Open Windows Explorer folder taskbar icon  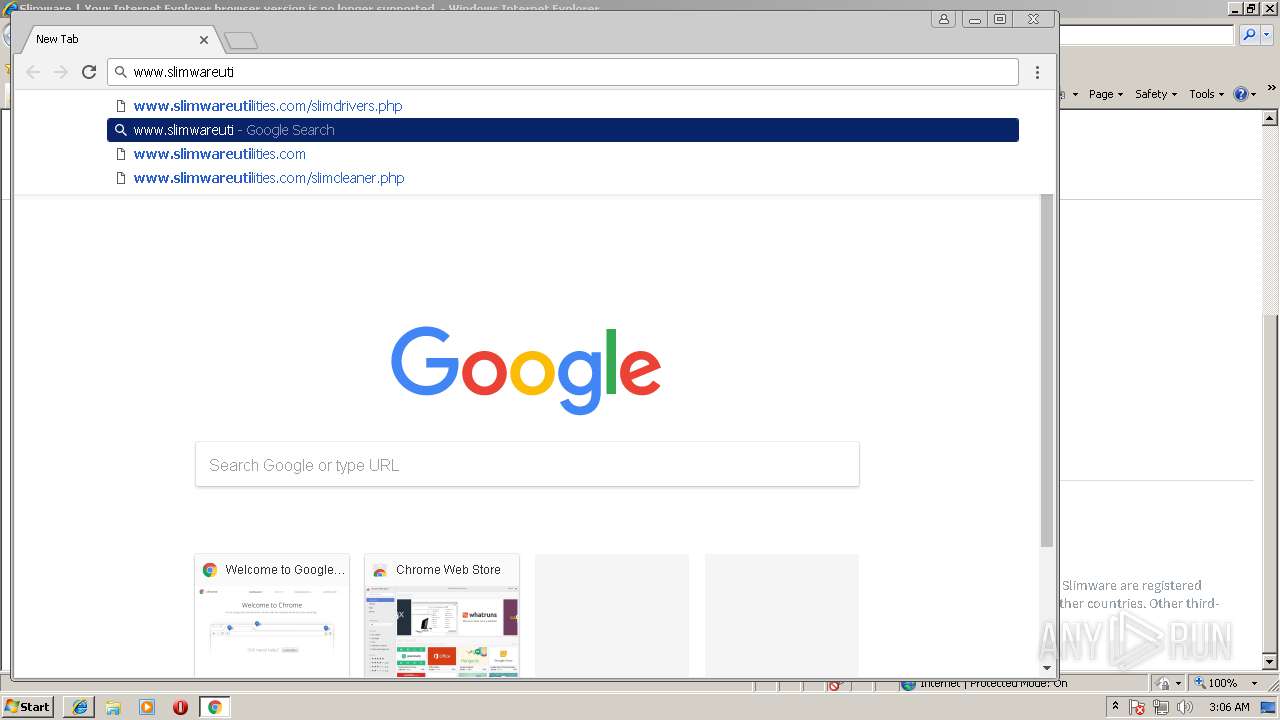tap(113, 707)
